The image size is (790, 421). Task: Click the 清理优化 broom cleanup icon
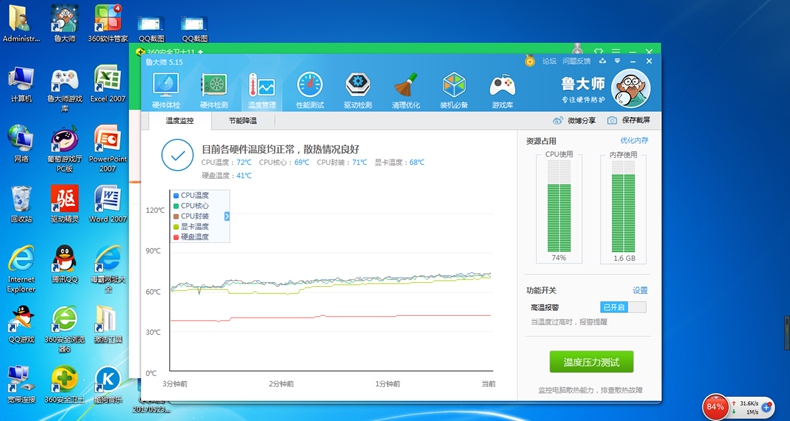click(x=406, y=87)
